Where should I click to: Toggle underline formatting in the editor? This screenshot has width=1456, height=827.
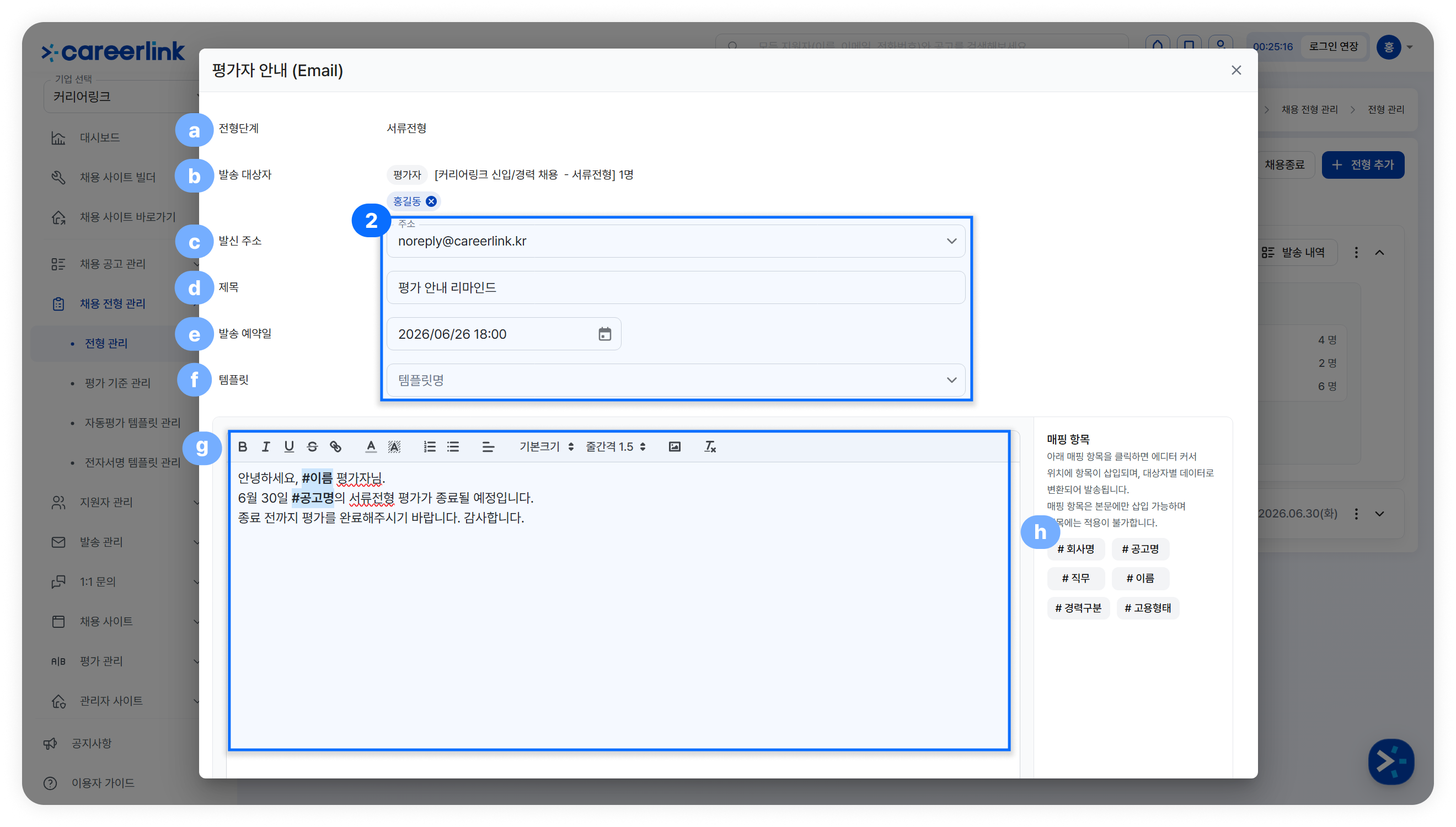tap(289, 447)
